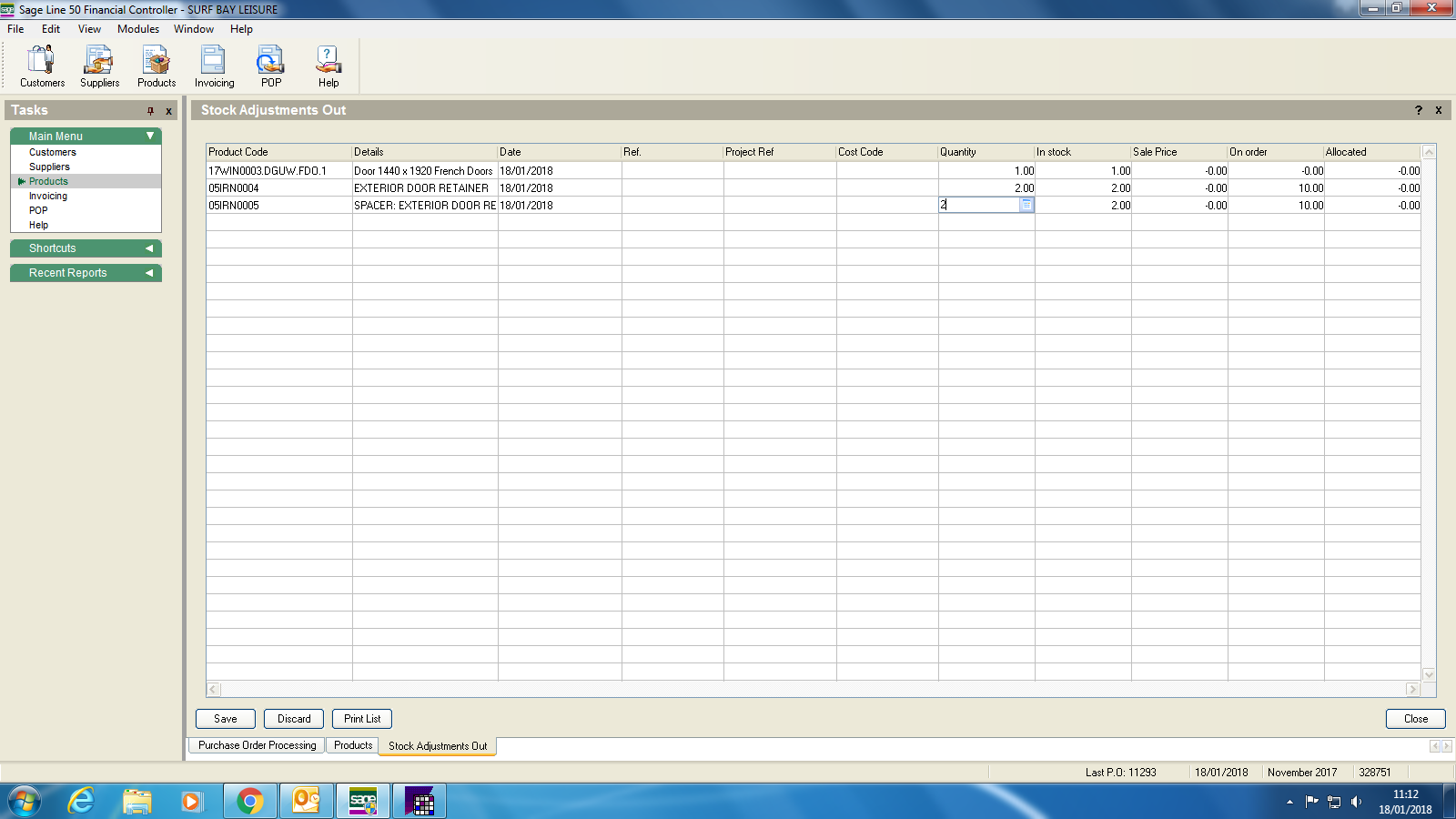Viewport: 1456px width, 819px height.
Task: Expand the Shortcuts section
Action: click(149, 248)
